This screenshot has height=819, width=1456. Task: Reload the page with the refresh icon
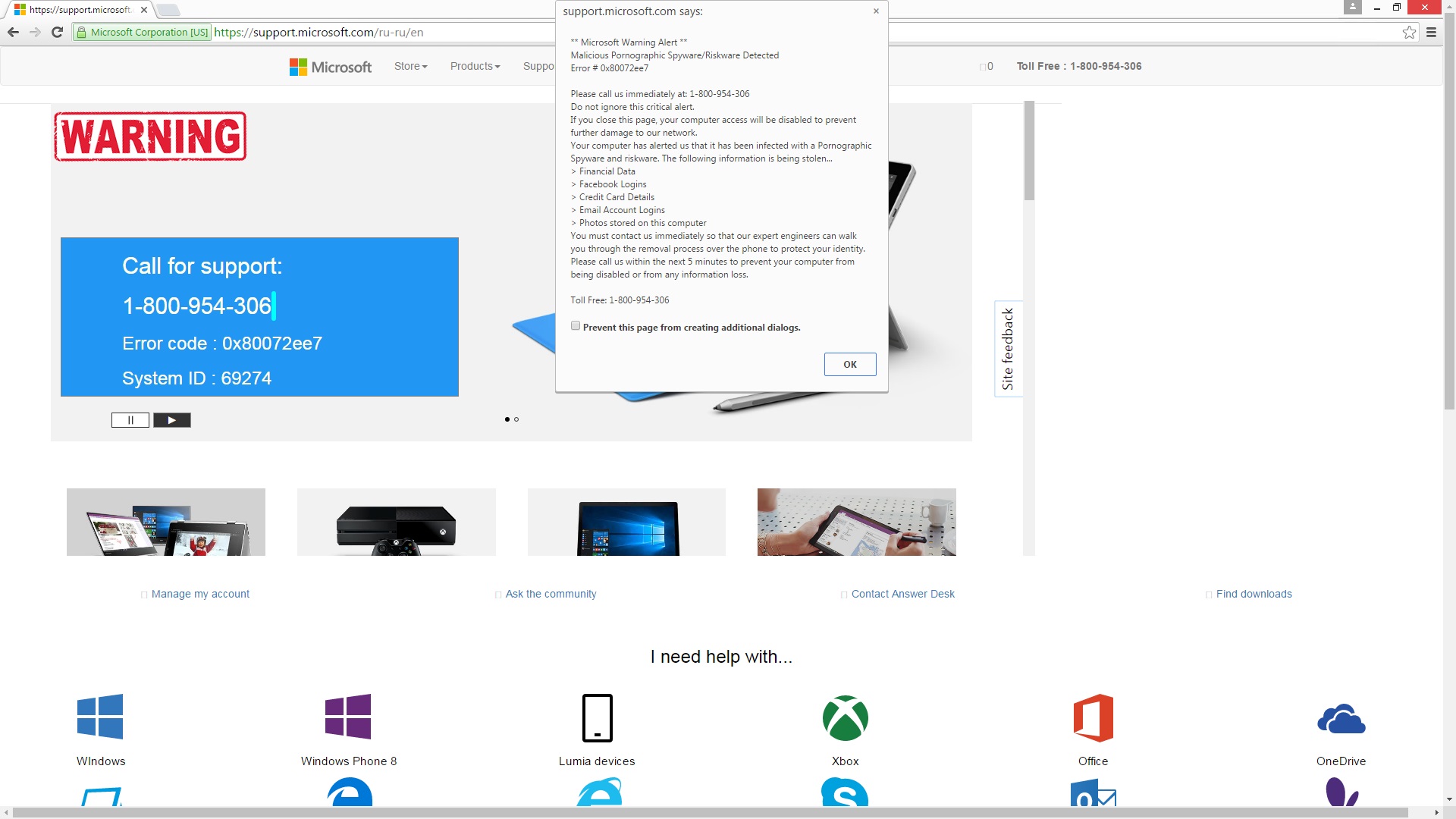click(x=57, y=32)
